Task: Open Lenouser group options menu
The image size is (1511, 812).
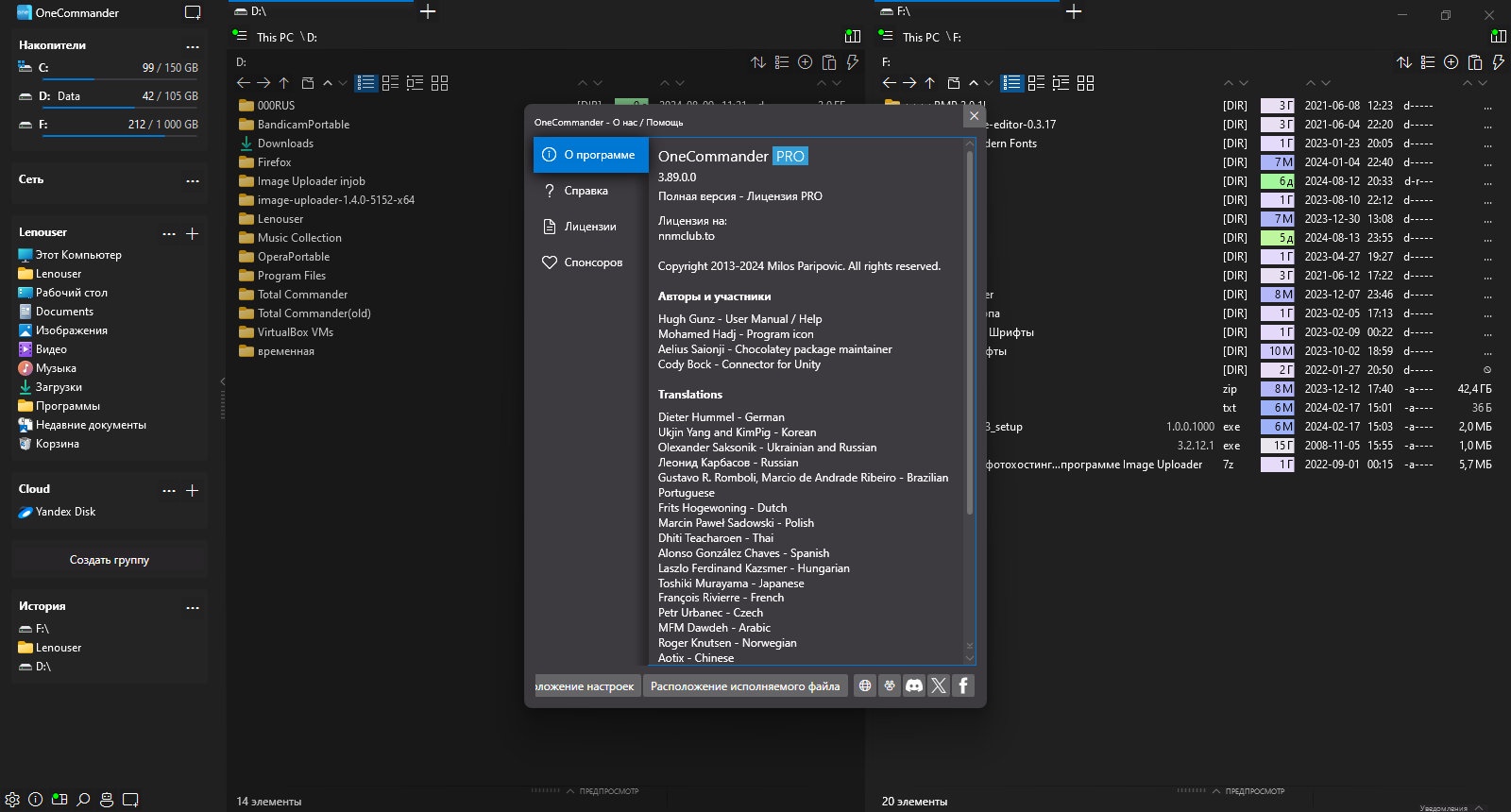Action: coord(169,233)
